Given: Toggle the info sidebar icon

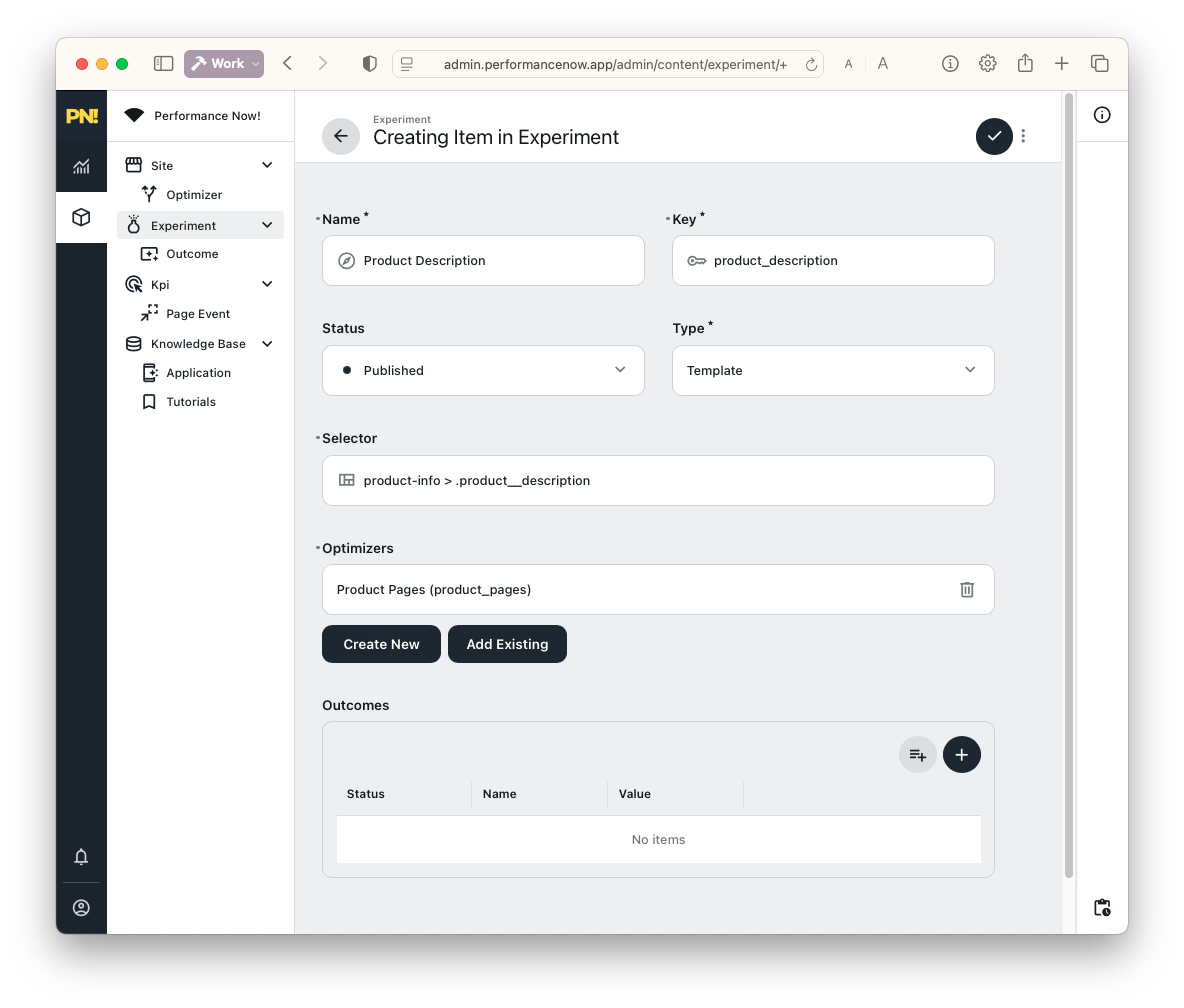Looking at the screenshot, I should coord(1102,115).
